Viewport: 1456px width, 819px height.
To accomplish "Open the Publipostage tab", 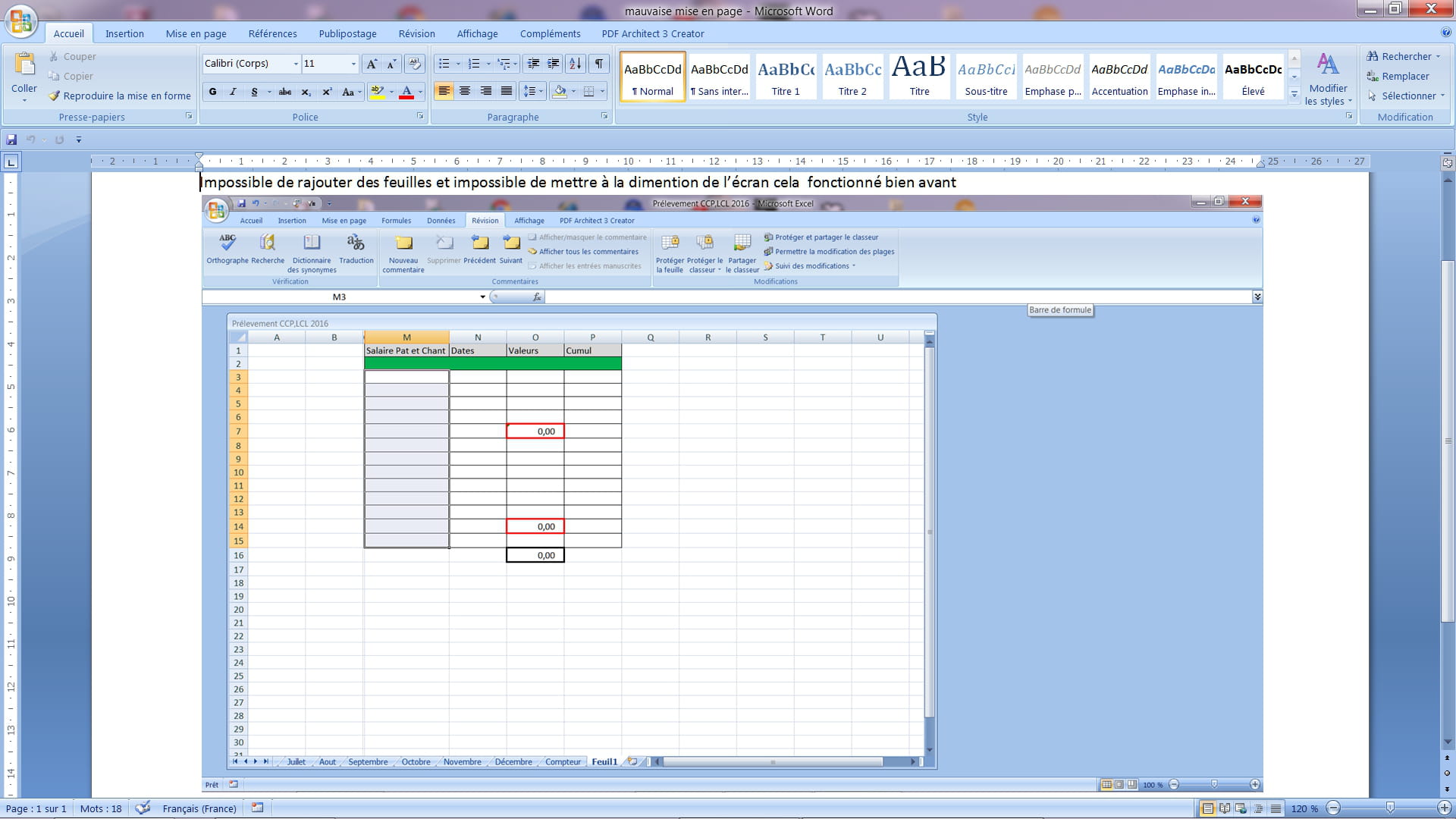I will (347, 33).
